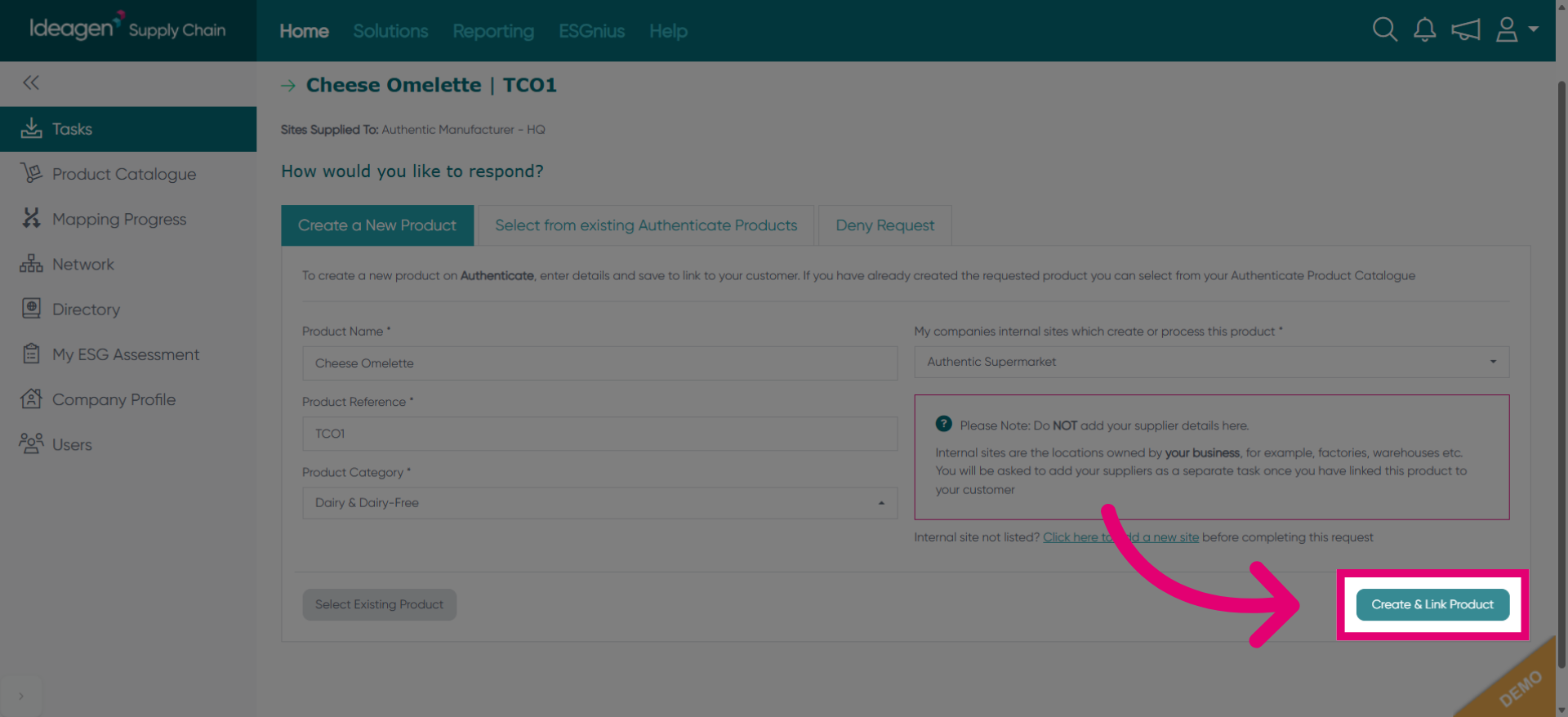Click the Mapping Progress icon
The width and height of the screenshot is (1568, 717).
pyautogui.click(x=31, y=218)
